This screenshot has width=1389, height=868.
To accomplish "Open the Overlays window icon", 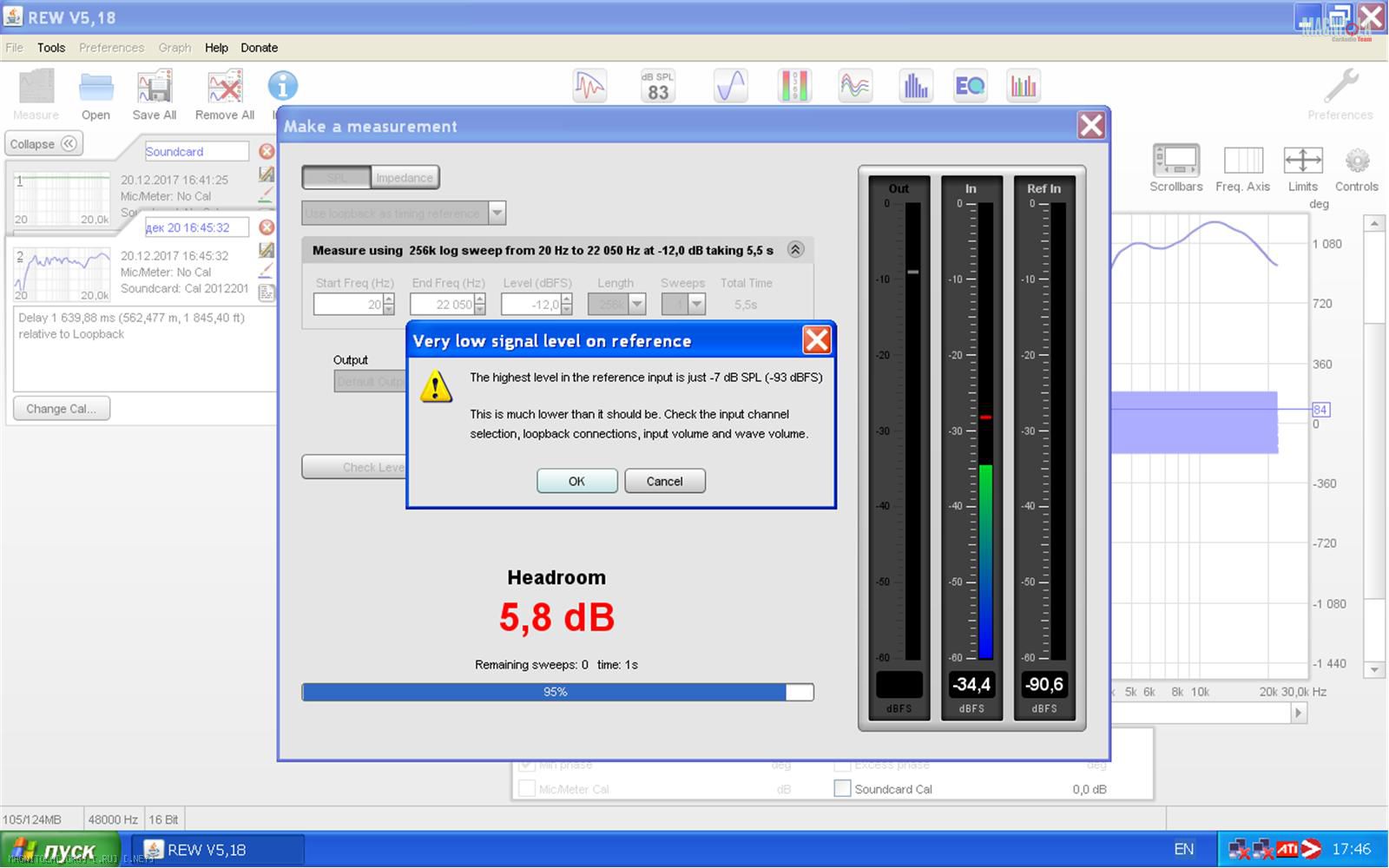I will pos(855,86).
